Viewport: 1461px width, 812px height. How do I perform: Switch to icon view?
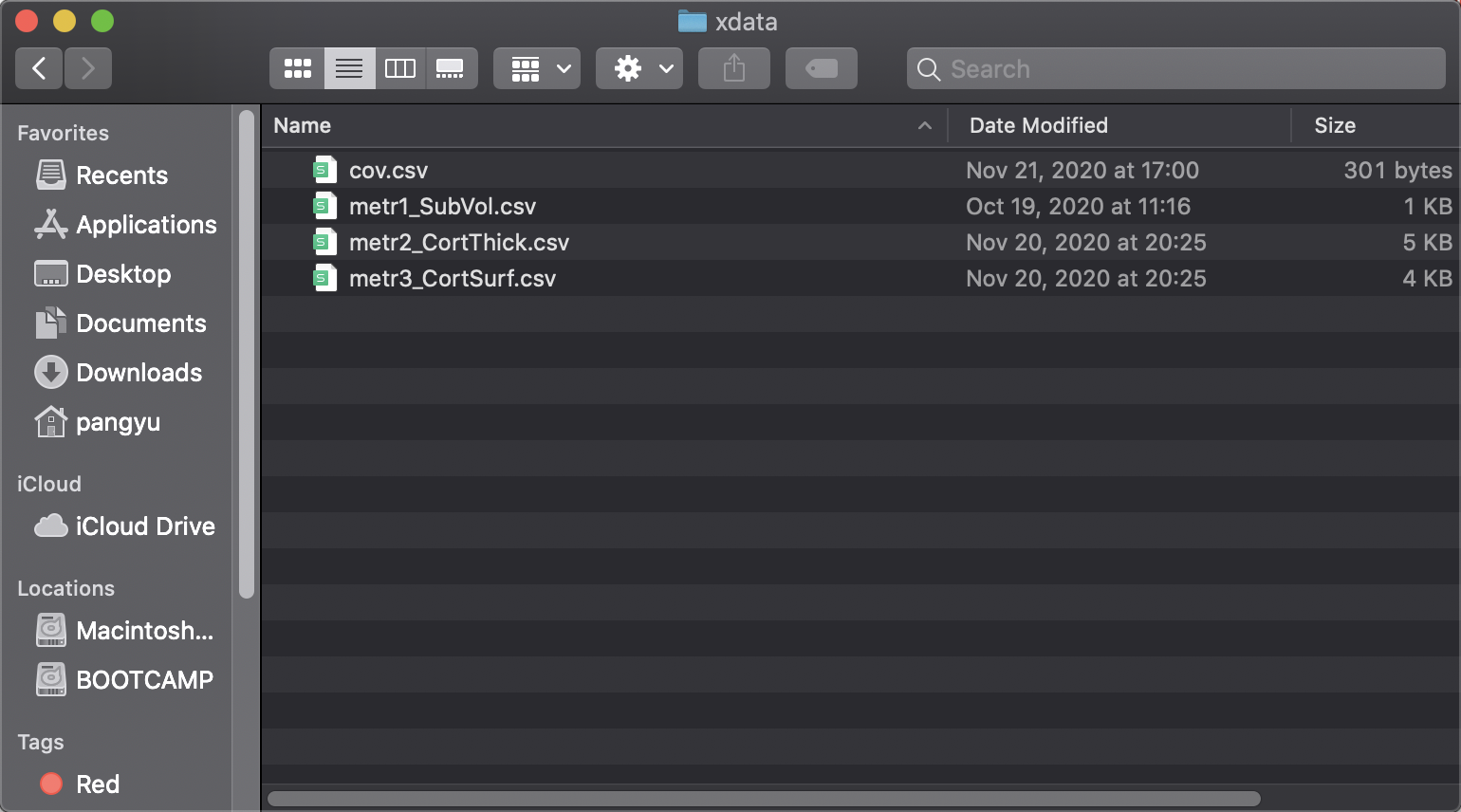[x=297, y=68]
